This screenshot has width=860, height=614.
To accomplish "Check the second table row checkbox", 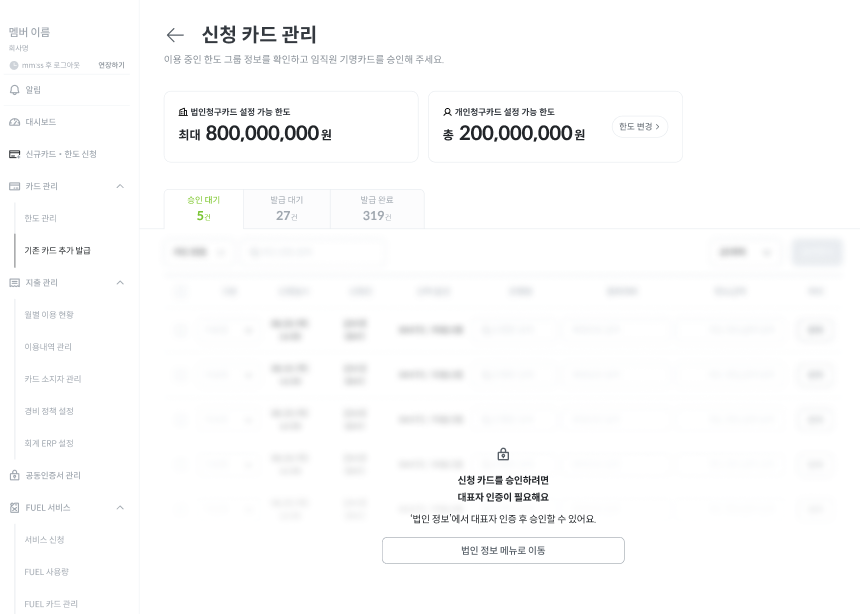I will point(180,375).
